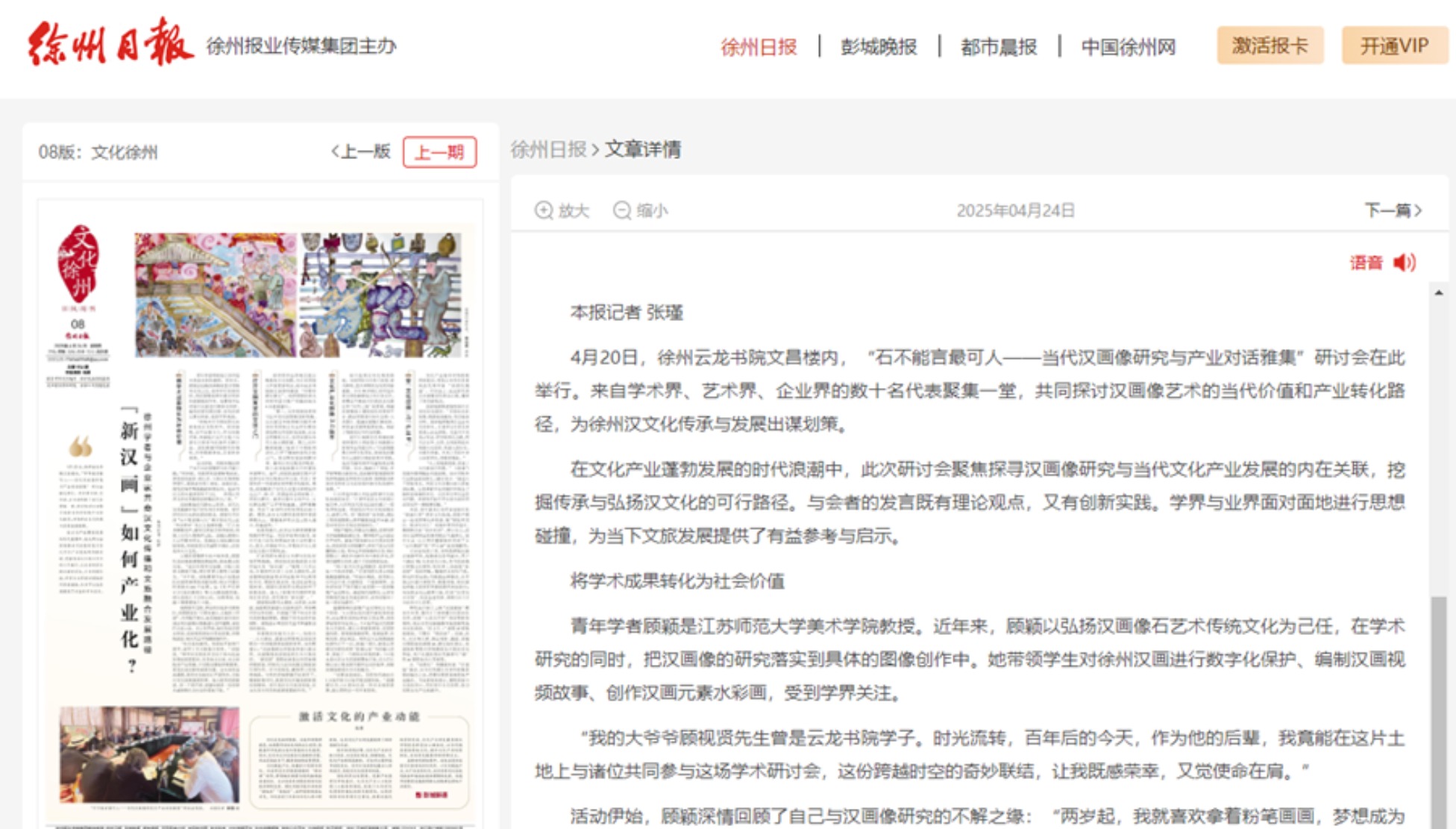Open 中国徐州网 link

pyautogui.click(x=1128, y=47)
